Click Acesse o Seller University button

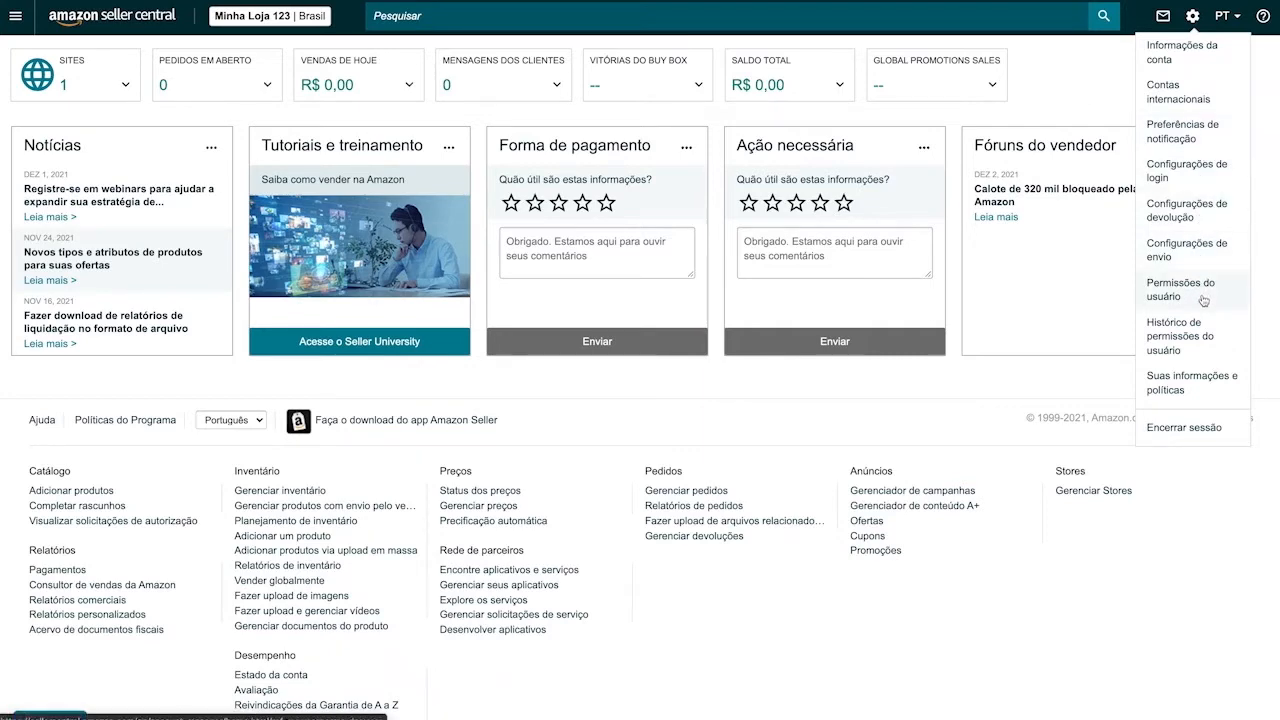pos(359,341)
